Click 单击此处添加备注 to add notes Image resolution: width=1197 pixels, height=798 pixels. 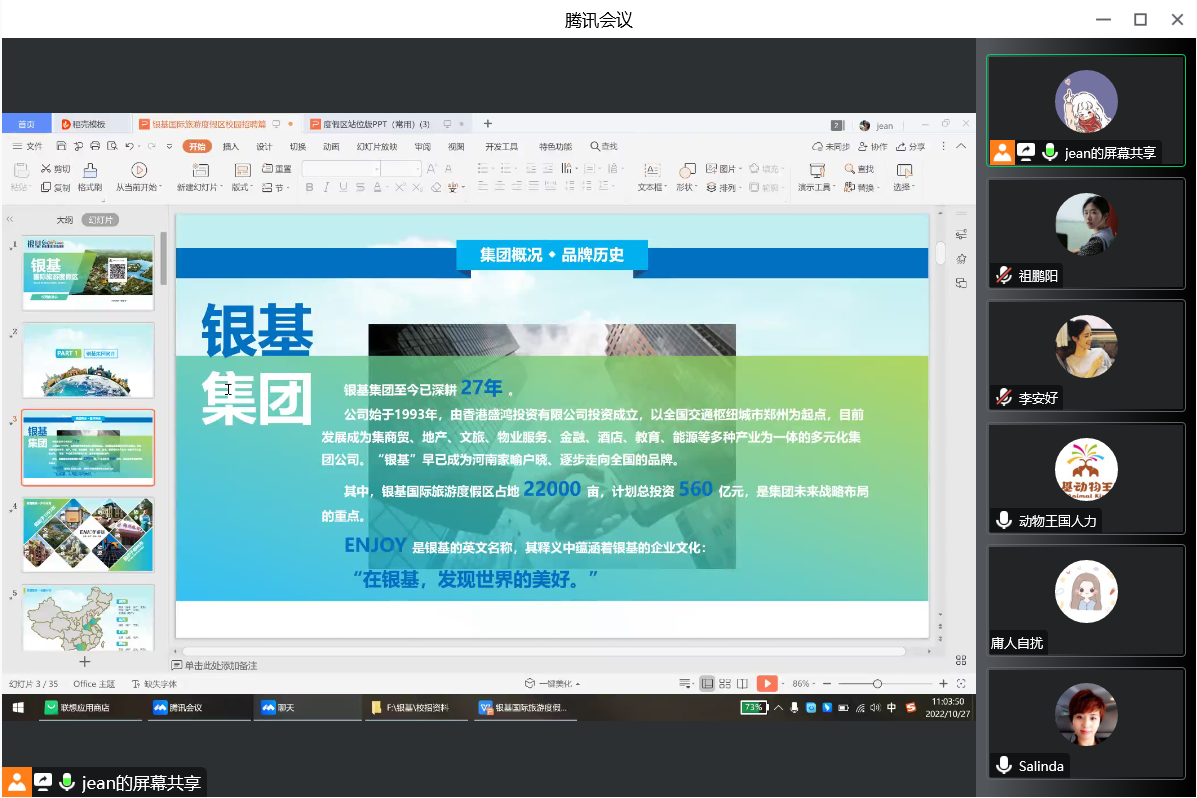pos(220,665)
